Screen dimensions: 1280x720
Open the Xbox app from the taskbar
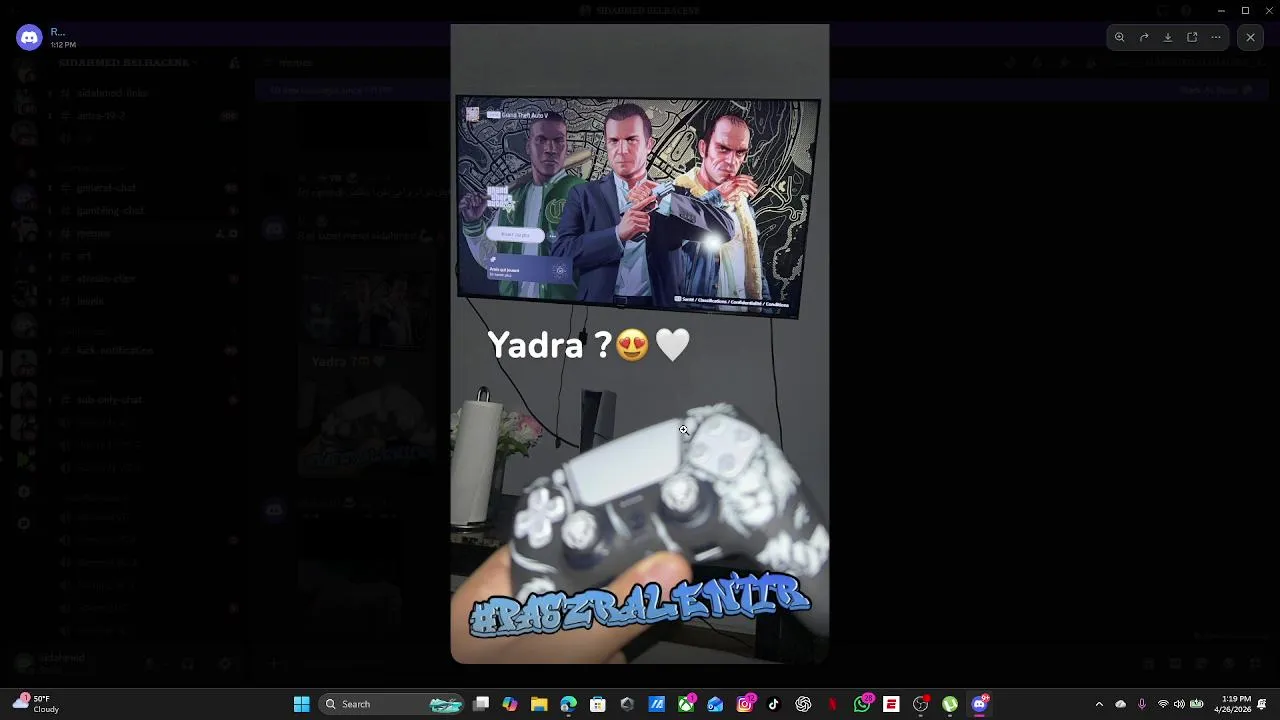pos(686,704)
